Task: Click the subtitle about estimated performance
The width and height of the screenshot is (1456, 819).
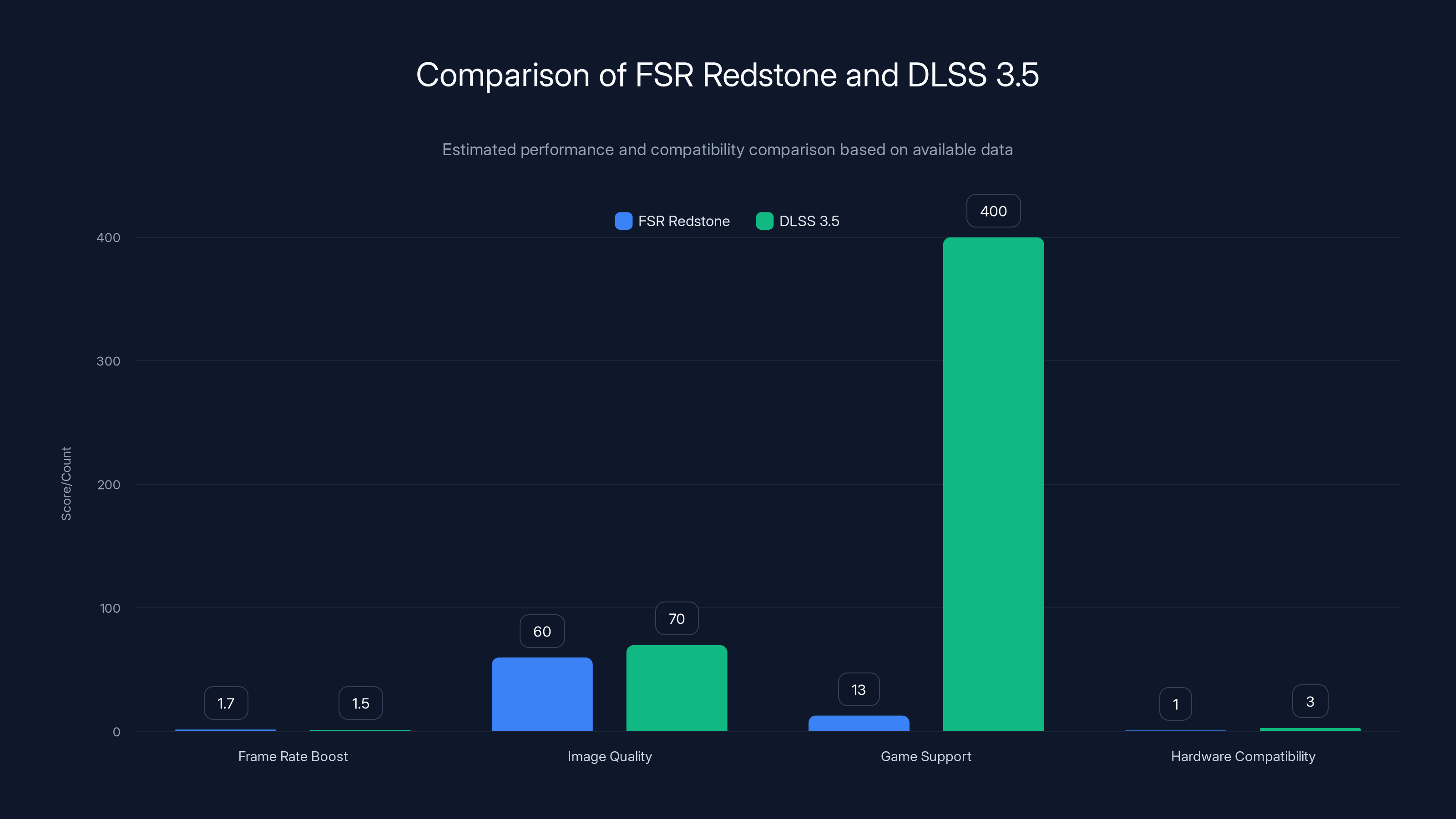Action: [x=728, y=150]
